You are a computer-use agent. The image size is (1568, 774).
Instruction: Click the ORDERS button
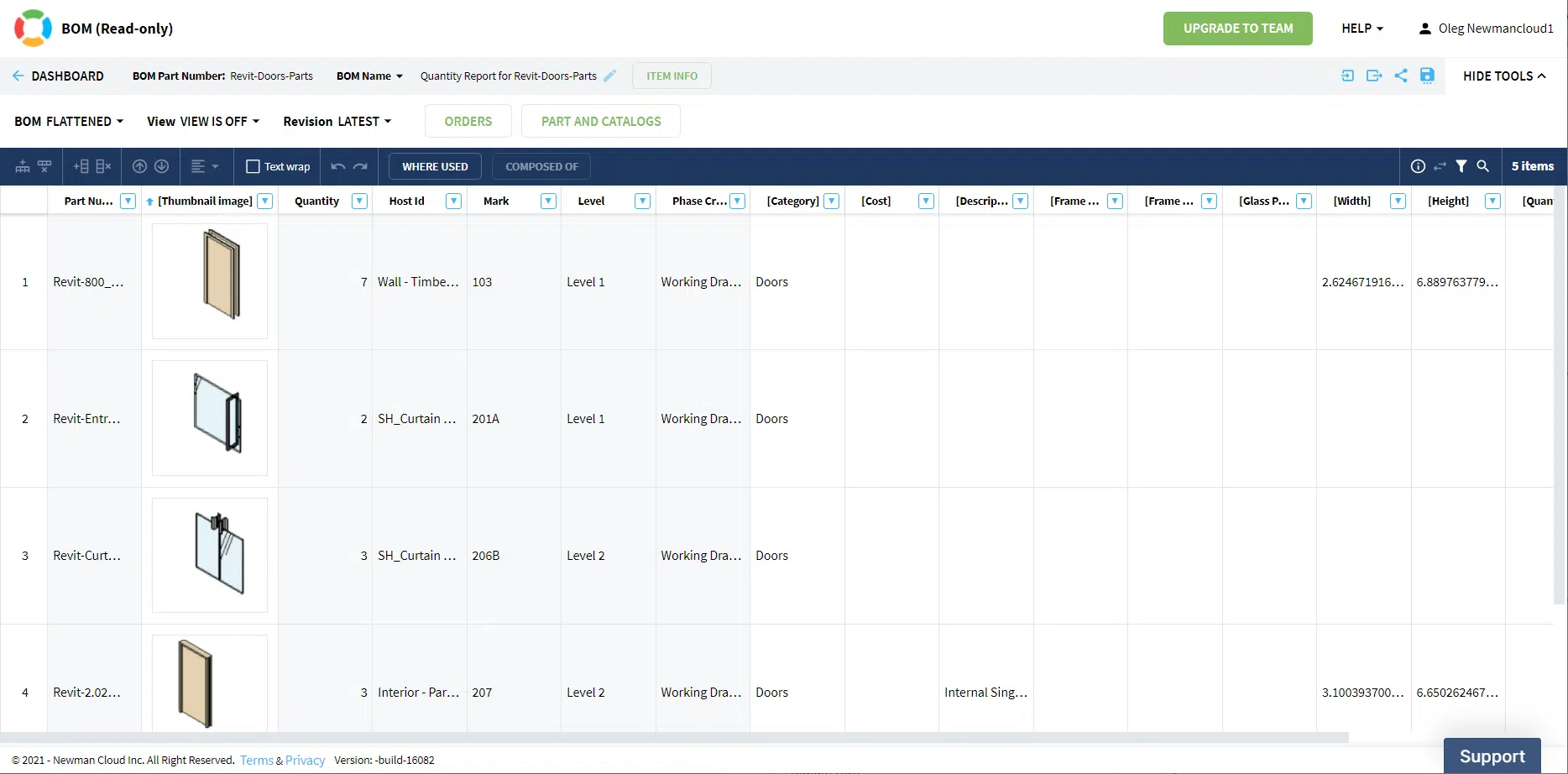468,121
